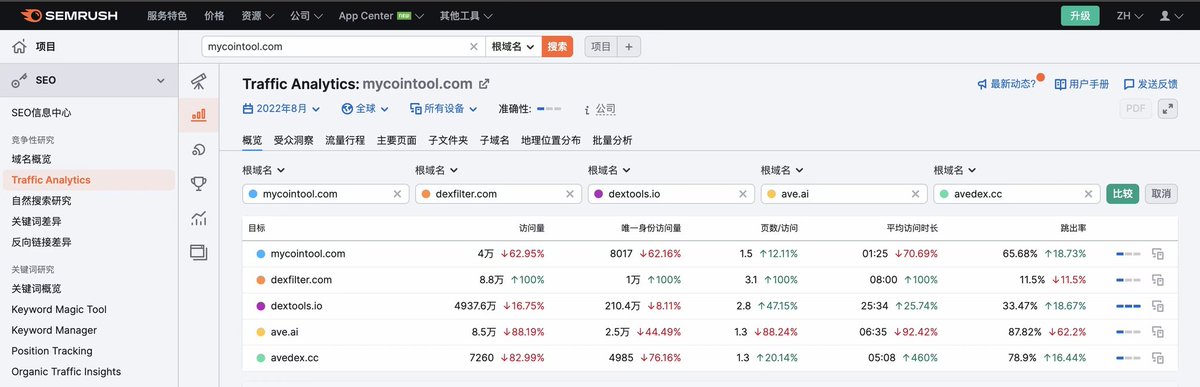Viewport: 1200px width, 387px height.
Task: Click the 取消 button
Action: 1160,194
